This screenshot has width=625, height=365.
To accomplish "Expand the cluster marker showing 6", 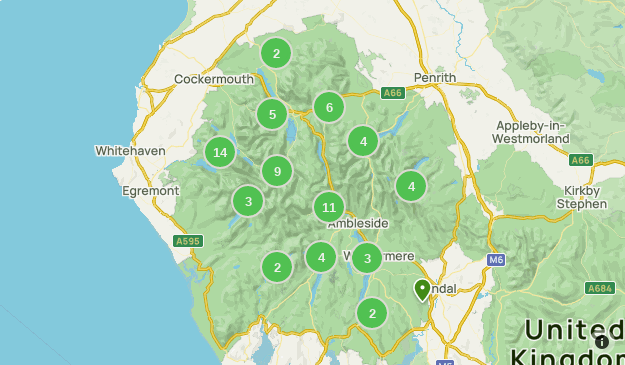I will tap(329, 107).
